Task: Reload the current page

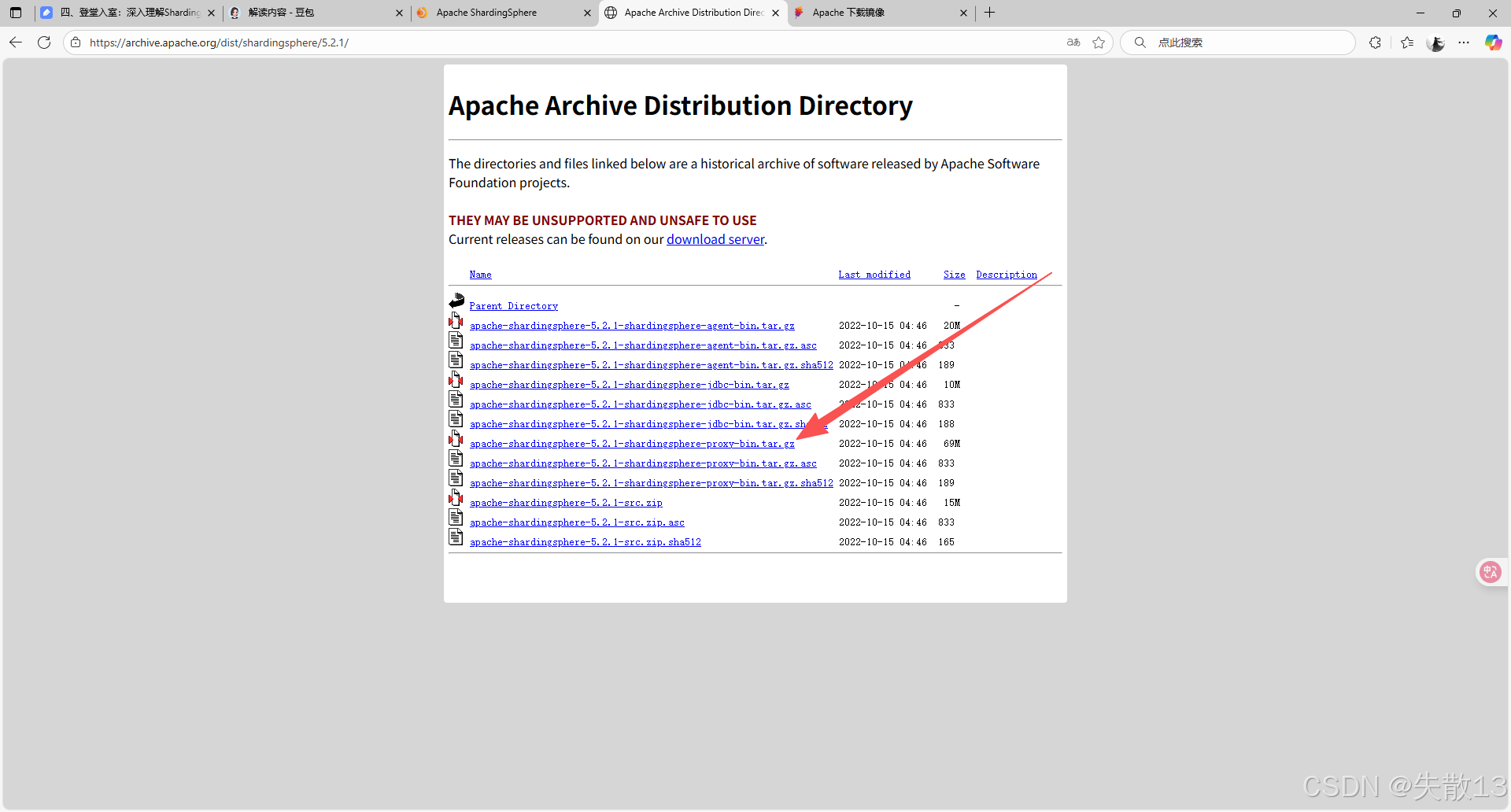Action: click(44, 42)
